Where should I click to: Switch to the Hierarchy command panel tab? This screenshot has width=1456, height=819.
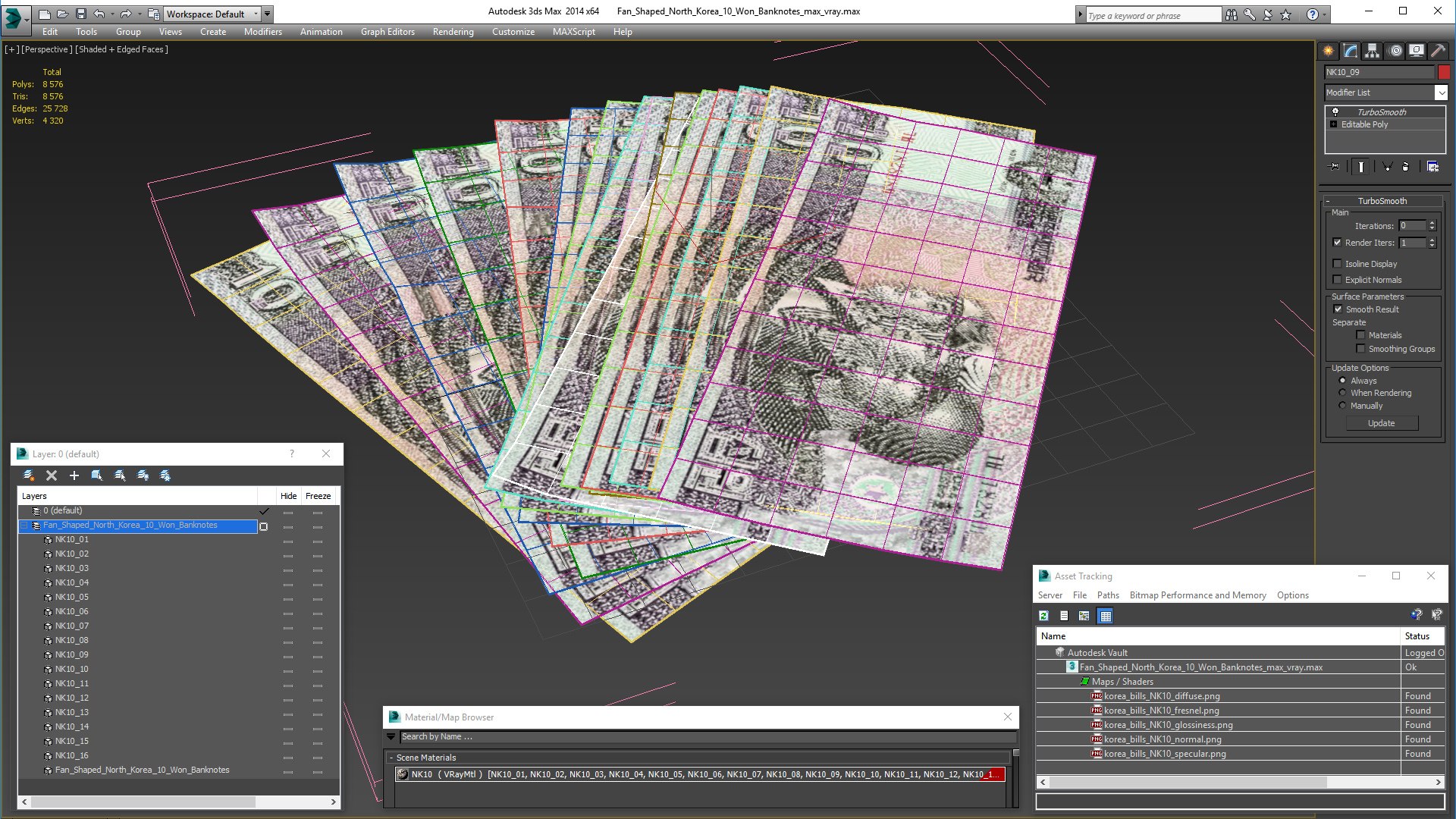(1373, 51)
